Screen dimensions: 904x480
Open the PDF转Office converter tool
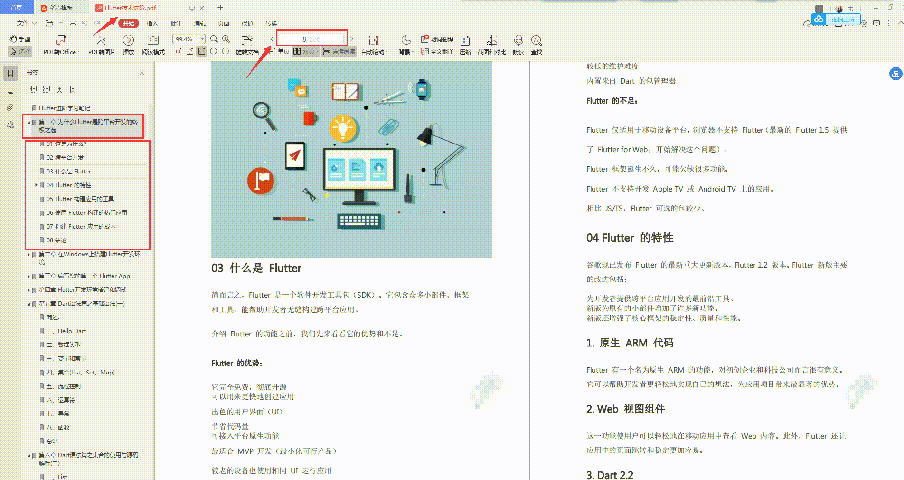click(60, 44)
